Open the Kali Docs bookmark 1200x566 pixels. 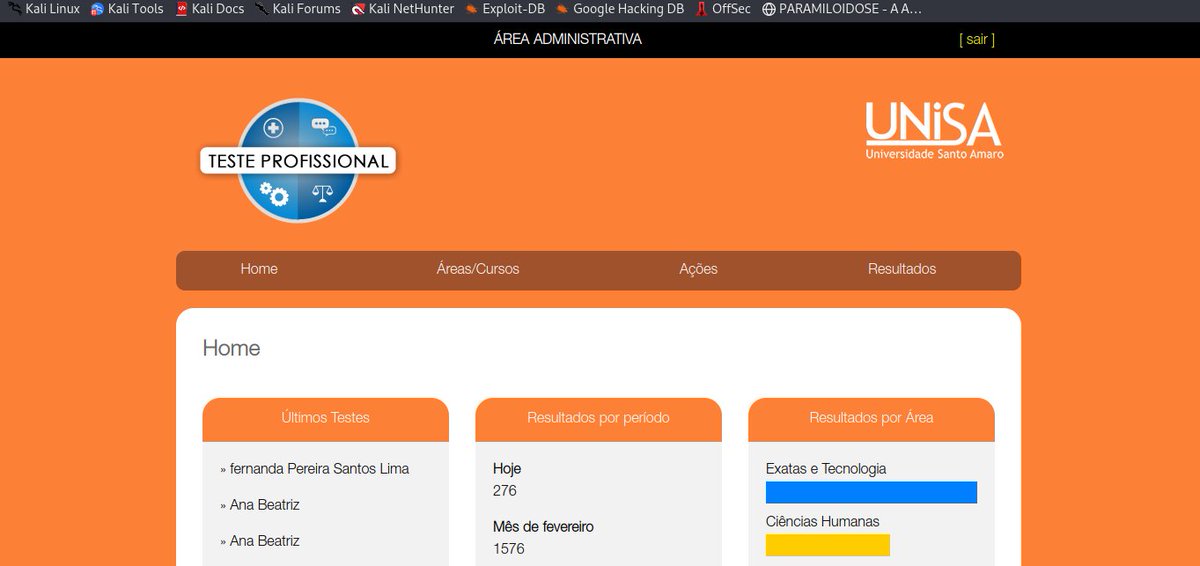pos(210,9)
